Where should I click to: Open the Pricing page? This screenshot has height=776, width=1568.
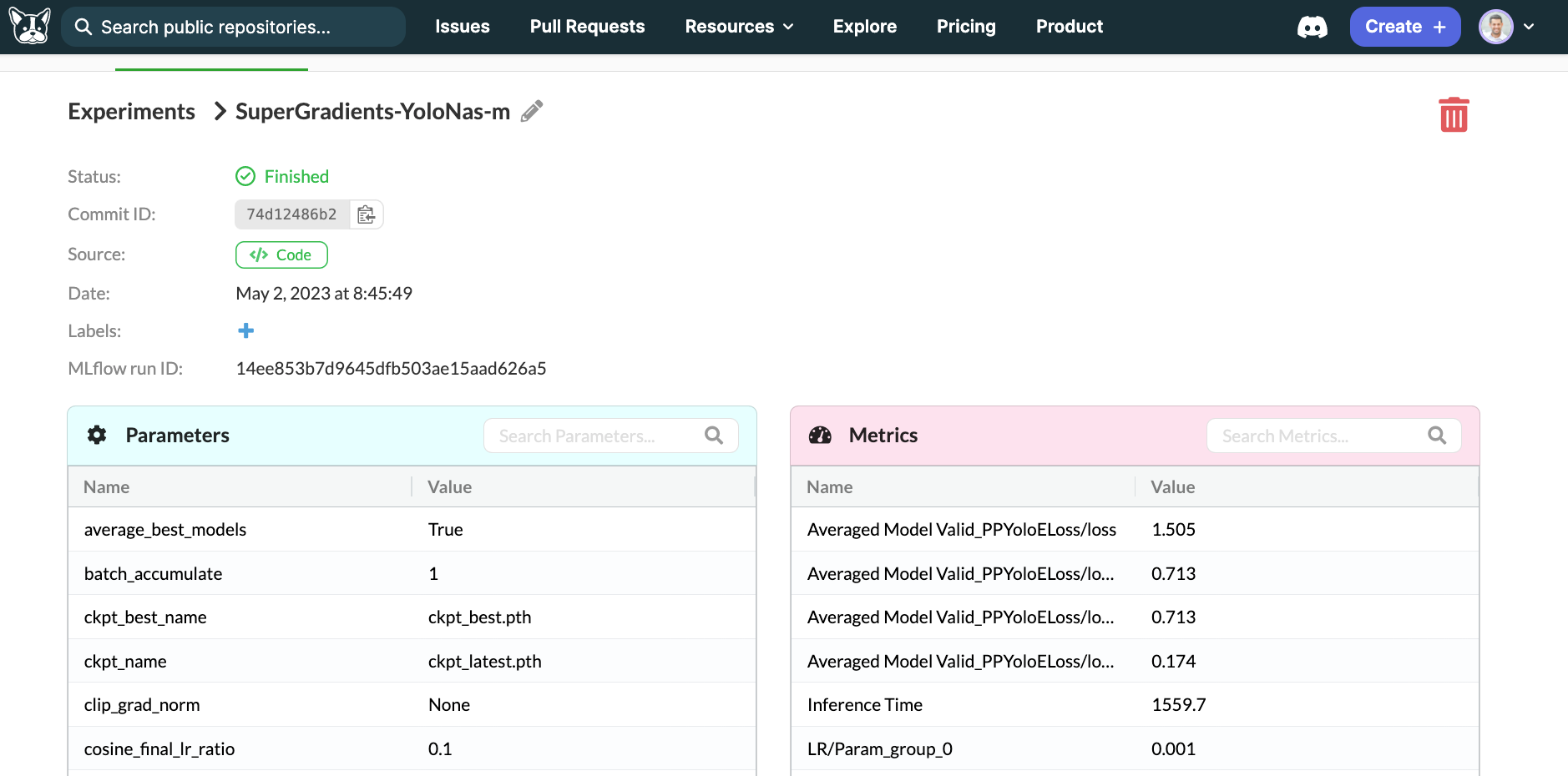(966, 27)
